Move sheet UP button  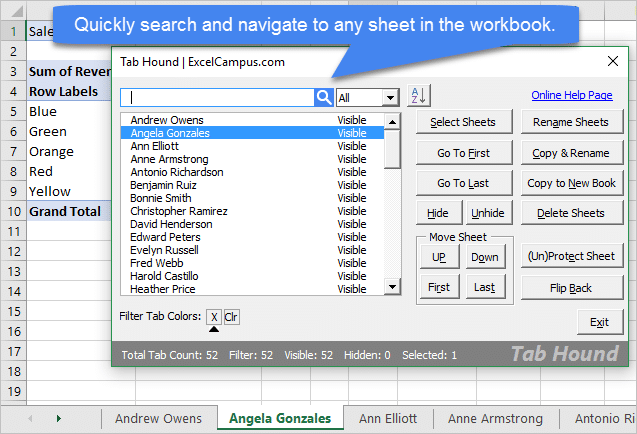438,257
